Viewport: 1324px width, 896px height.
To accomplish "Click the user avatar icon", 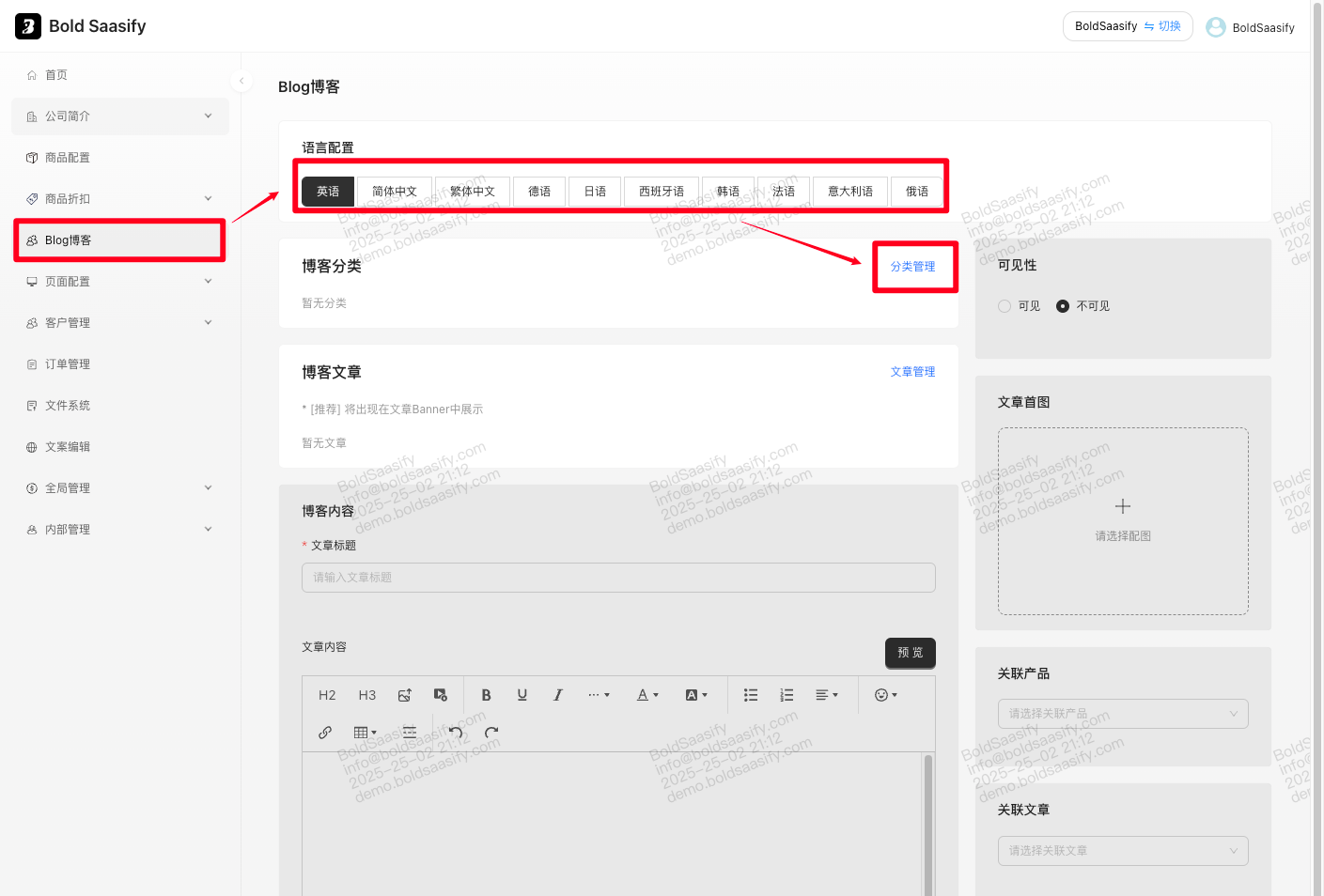I will pyautogui.click(x=1216, y=27).
